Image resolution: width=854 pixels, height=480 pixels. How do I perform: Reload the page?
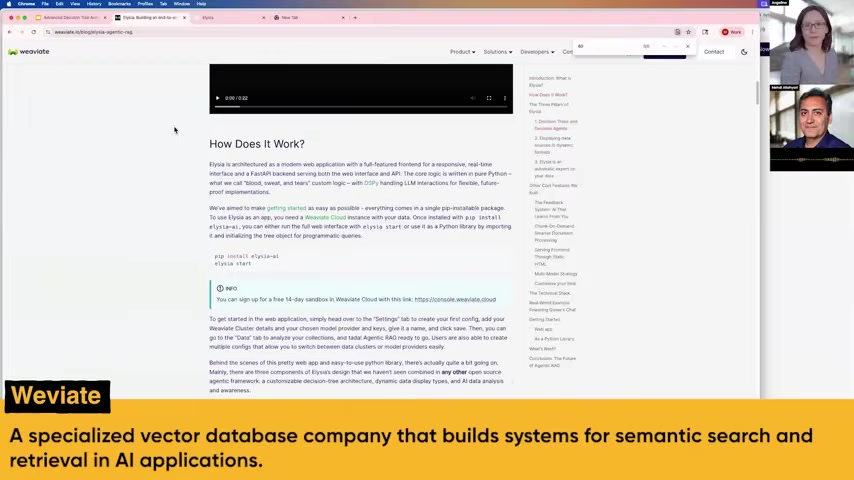pos(33,32)
